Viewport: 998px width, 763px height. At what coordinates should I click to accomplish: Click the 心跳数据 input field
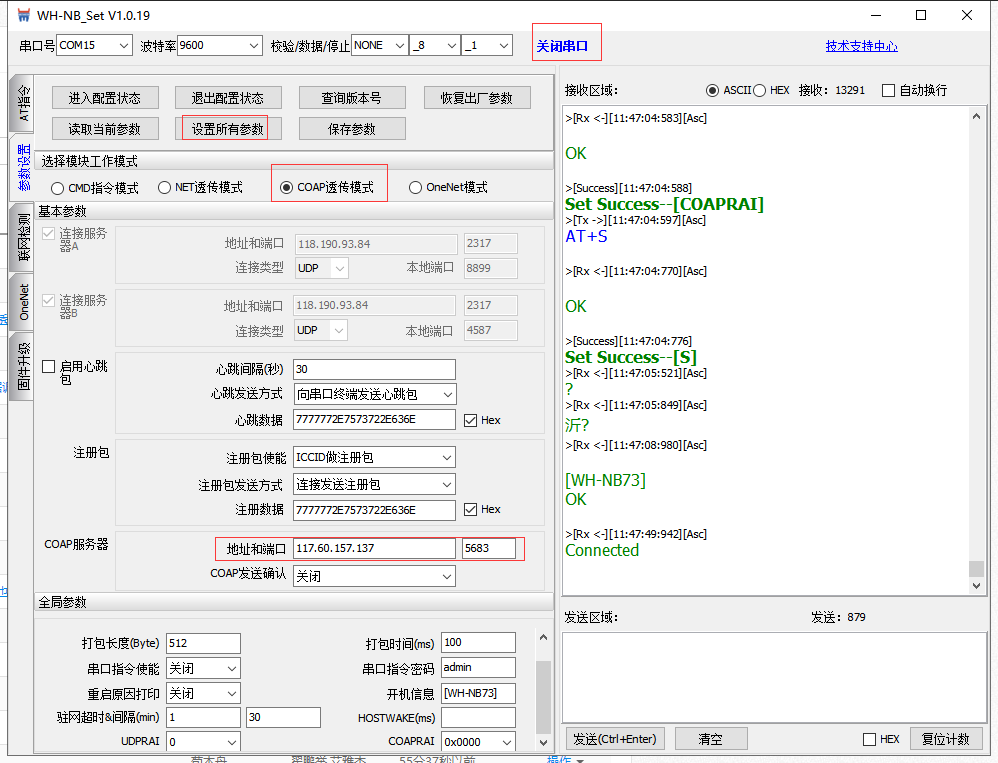(374, 420)
